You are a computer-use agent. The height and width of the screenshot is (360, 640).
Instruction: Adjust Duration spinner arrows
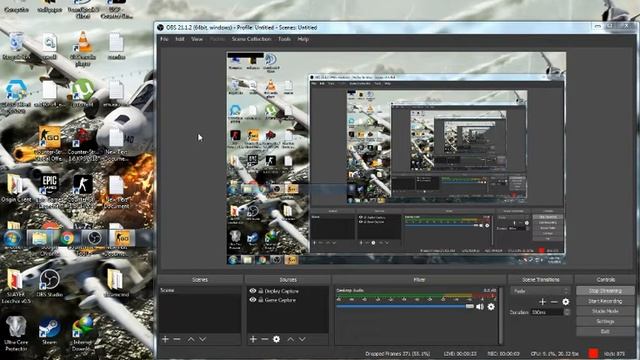pyautogui.click(x=567, y=312)
